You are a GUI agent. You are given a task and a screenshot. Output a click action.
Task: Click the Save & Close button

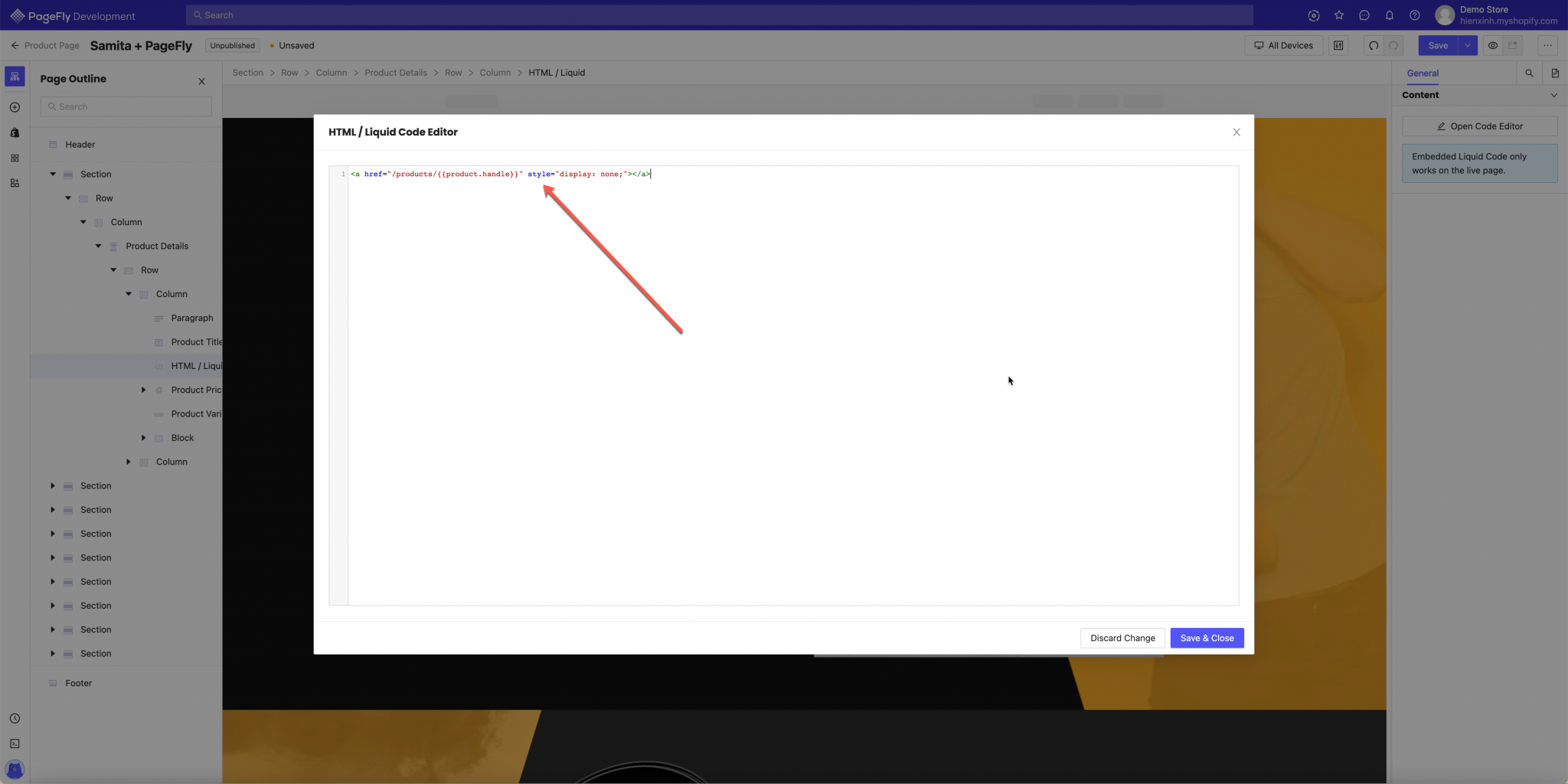tap(1206, 638)
